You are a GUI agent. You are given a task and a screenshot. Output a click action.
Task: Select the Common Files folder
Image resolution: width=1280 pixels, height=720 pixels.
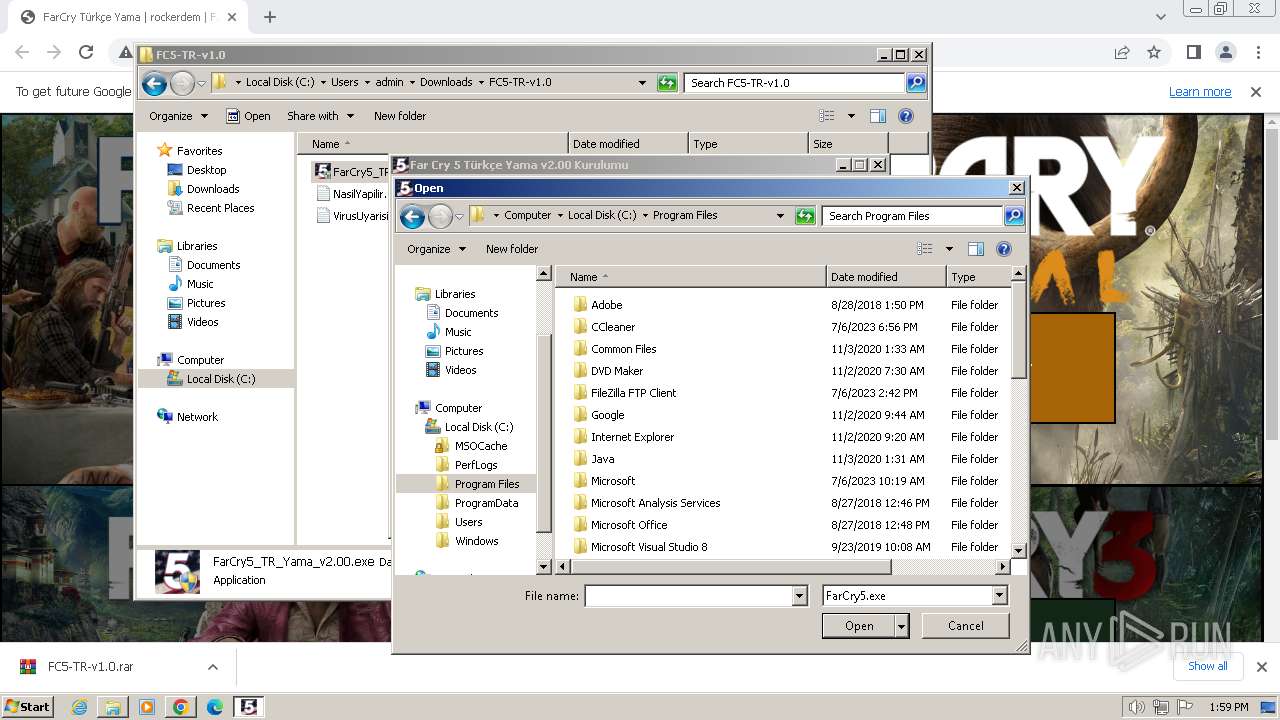pyautogui.click(x=623, y=349)
